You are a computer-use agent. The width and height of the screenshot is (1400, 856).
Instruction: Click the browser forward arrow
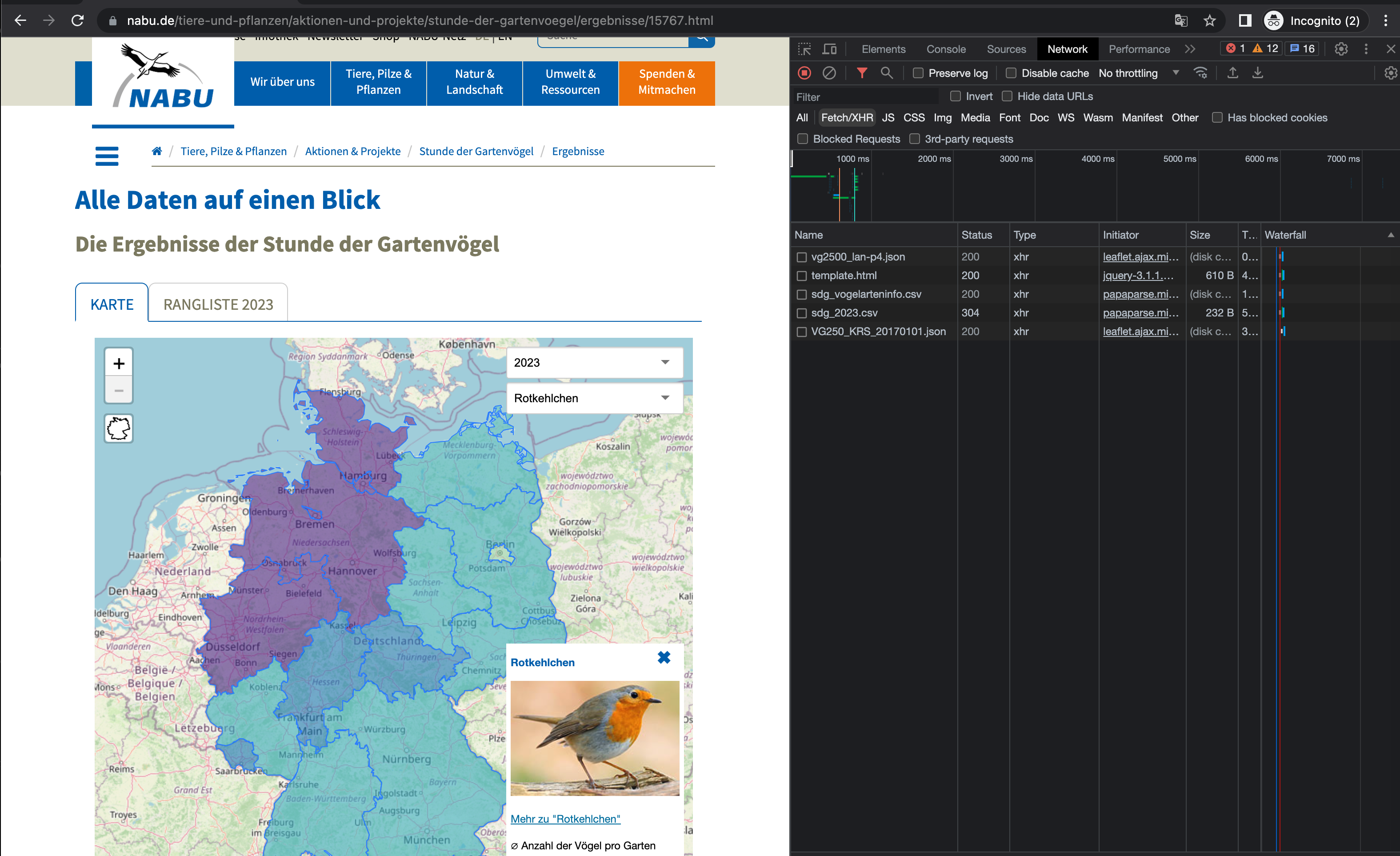pyautogui.click(x=49, y=20)
